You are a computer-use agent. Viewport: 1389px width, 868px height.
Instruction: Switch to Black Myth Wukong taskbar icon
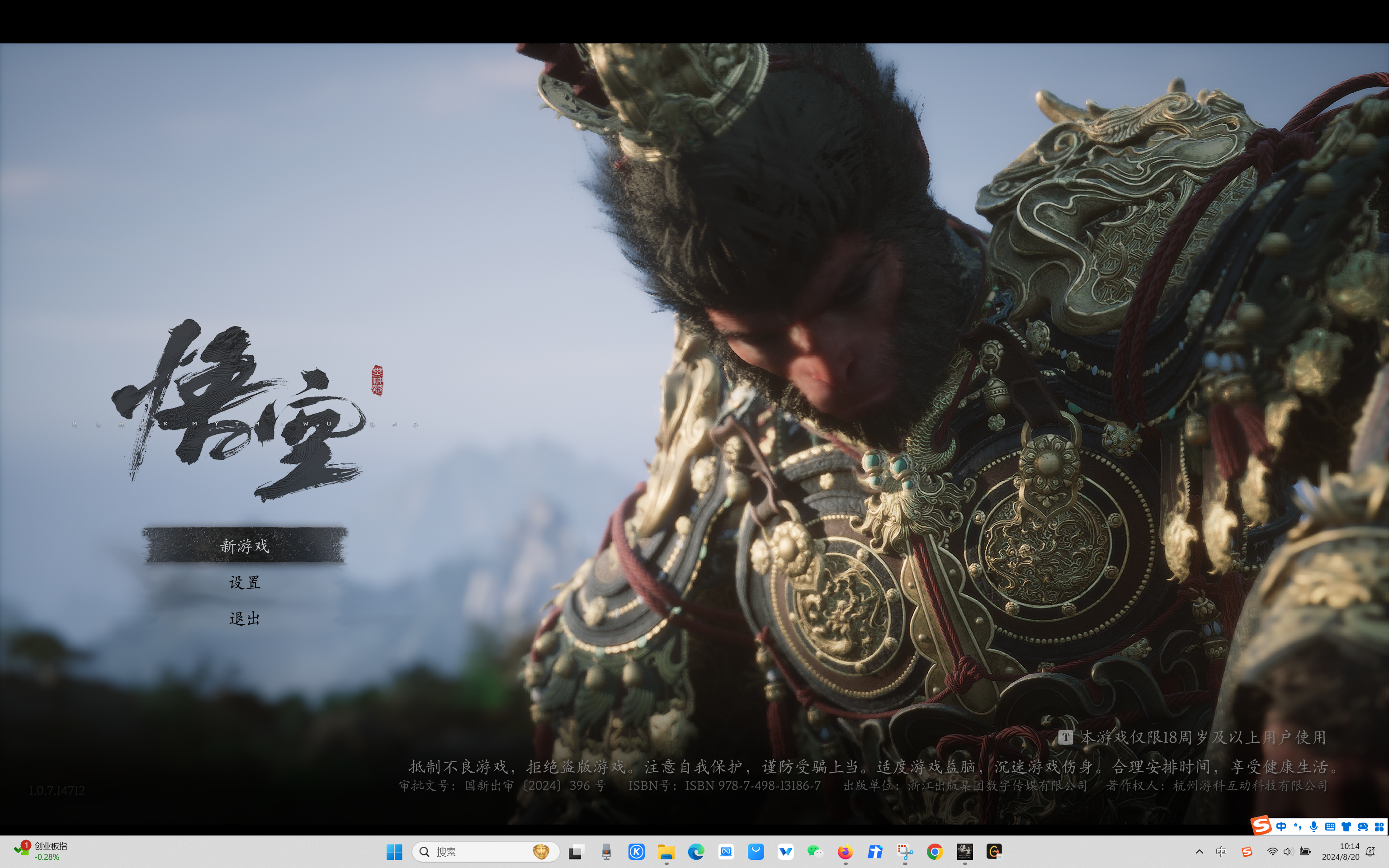(964, 852)
